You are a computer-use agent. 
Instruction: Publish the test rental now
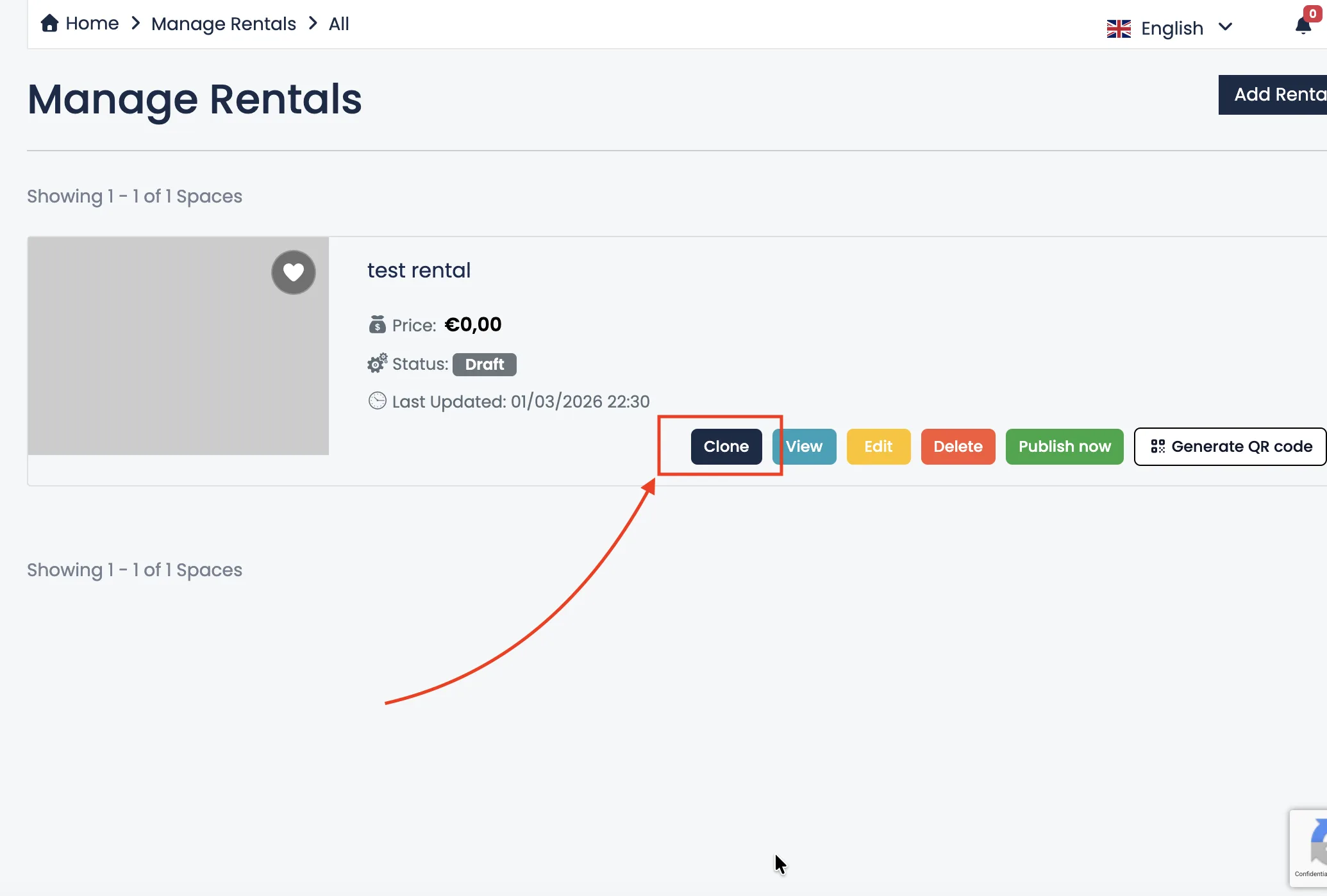[1064, 446]
